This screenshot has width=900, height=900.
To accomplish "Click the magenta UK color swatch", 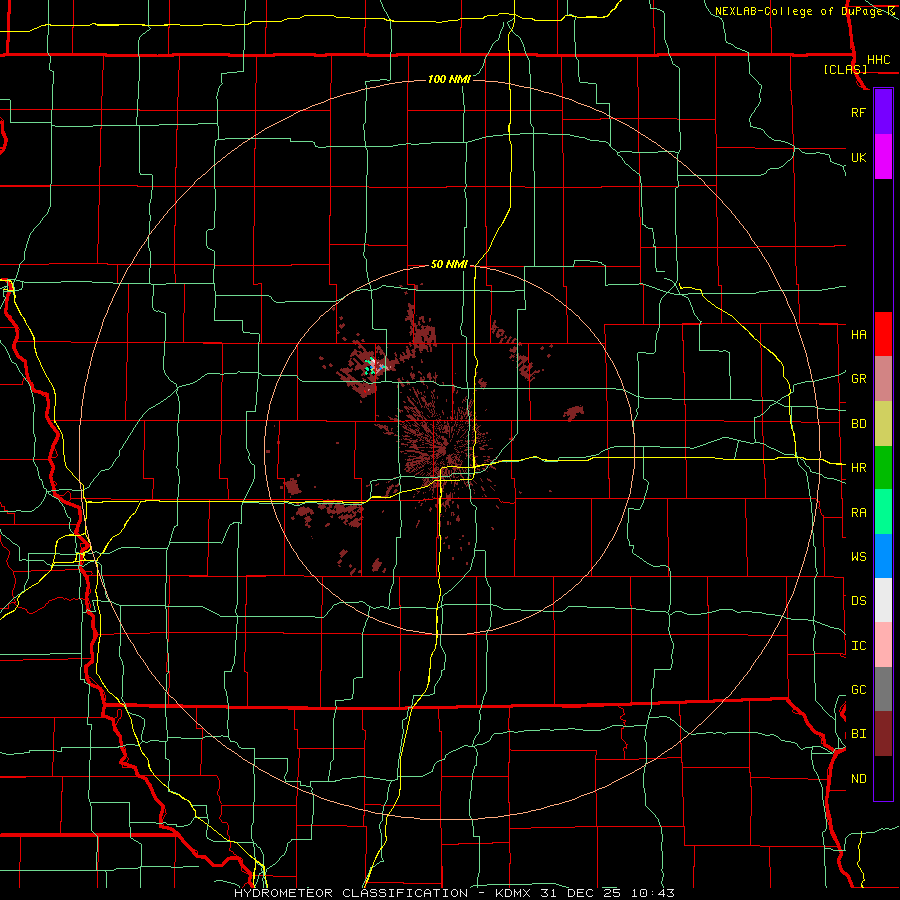I will (x=883, y=157).
